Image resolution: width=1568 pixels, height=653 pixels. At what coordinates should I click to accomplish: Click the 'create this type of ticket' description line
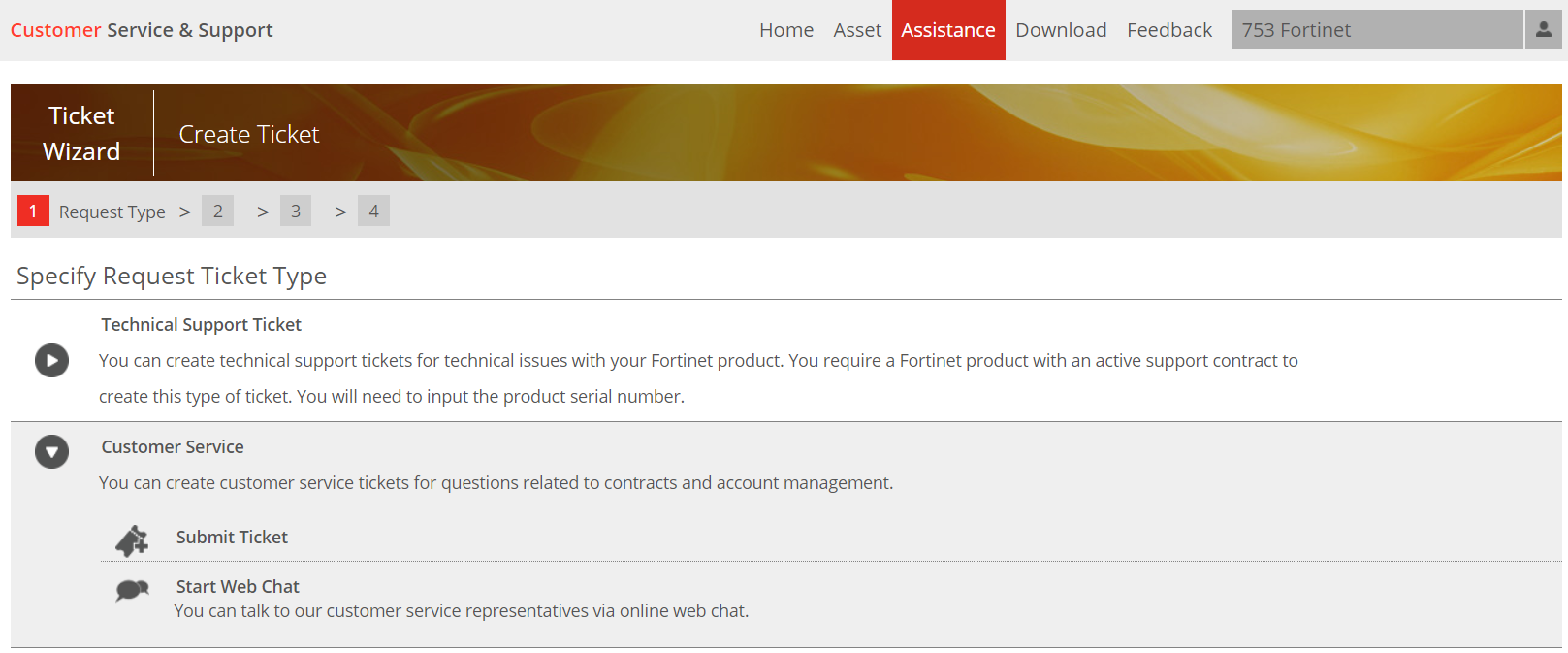coord(392,397)
